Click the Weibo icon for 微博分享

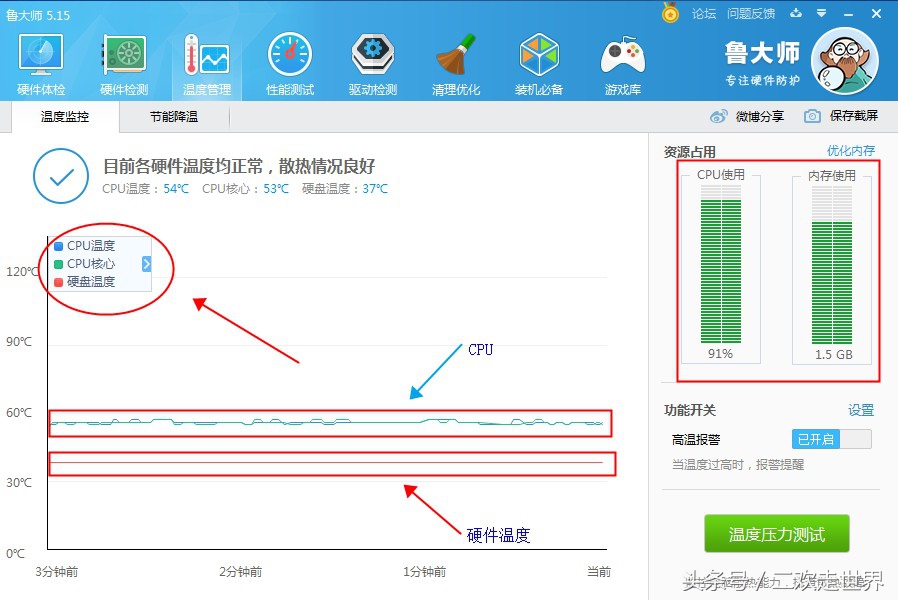pos(718,116)
